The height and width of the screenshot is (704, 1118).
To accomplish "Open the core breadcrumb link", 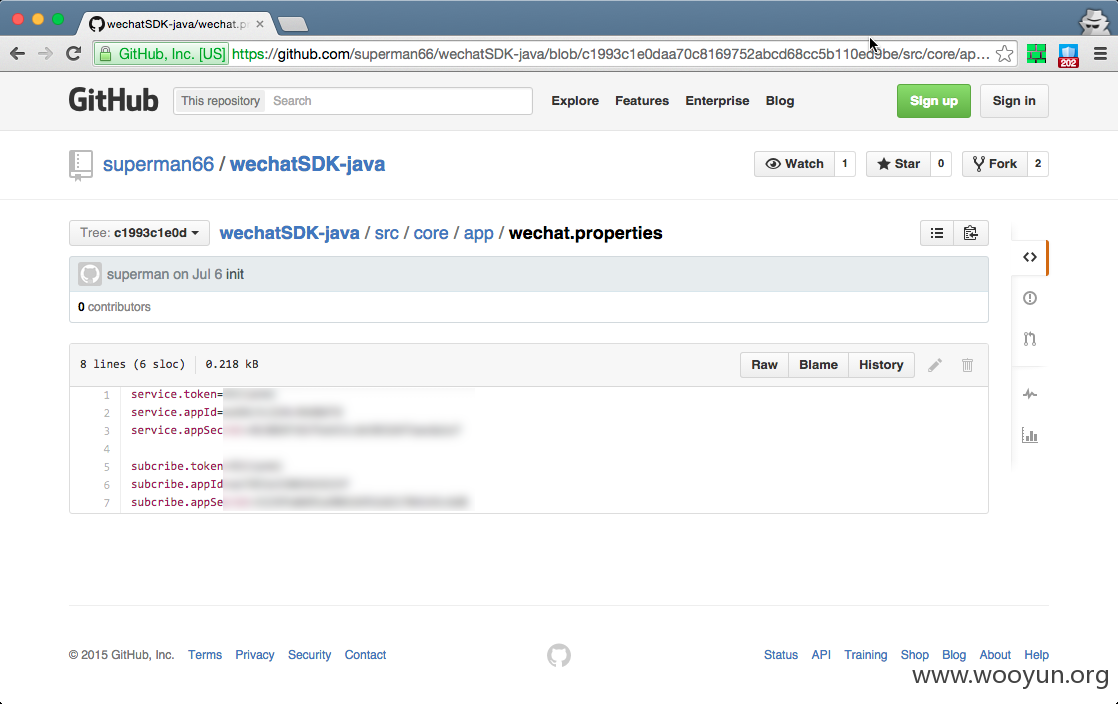I will point(431,233).
